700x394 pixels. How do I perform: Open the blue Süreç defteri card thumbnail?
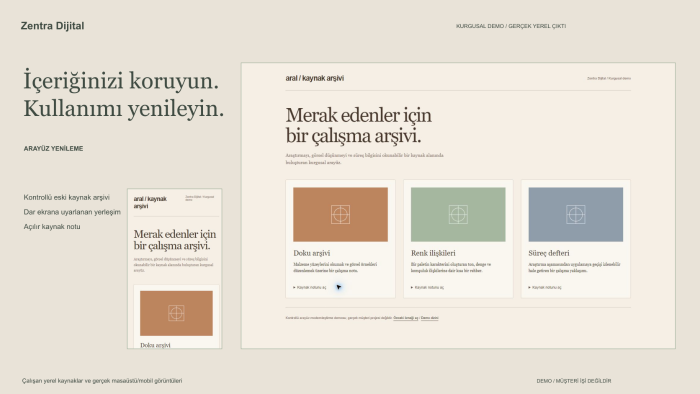pos(575,215)
